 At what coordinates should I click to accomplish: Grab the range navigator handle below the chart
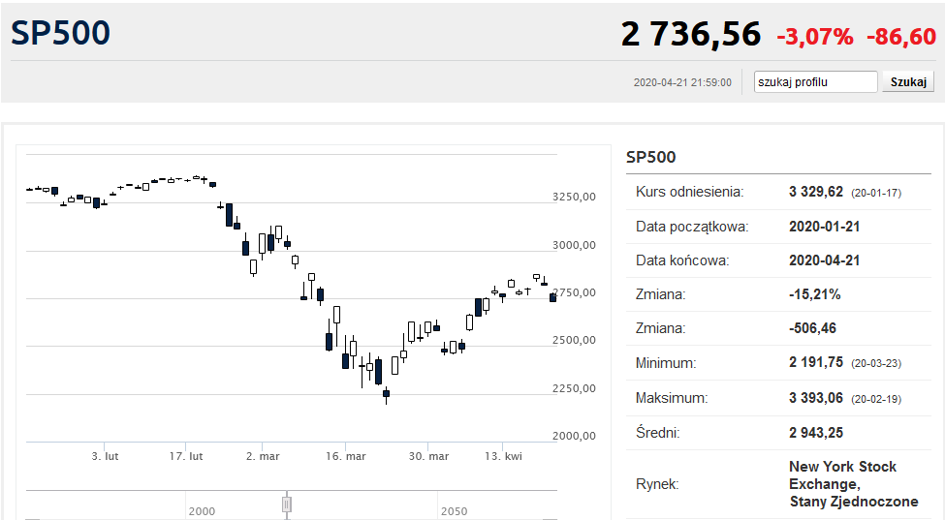click(x=286, y=504)
